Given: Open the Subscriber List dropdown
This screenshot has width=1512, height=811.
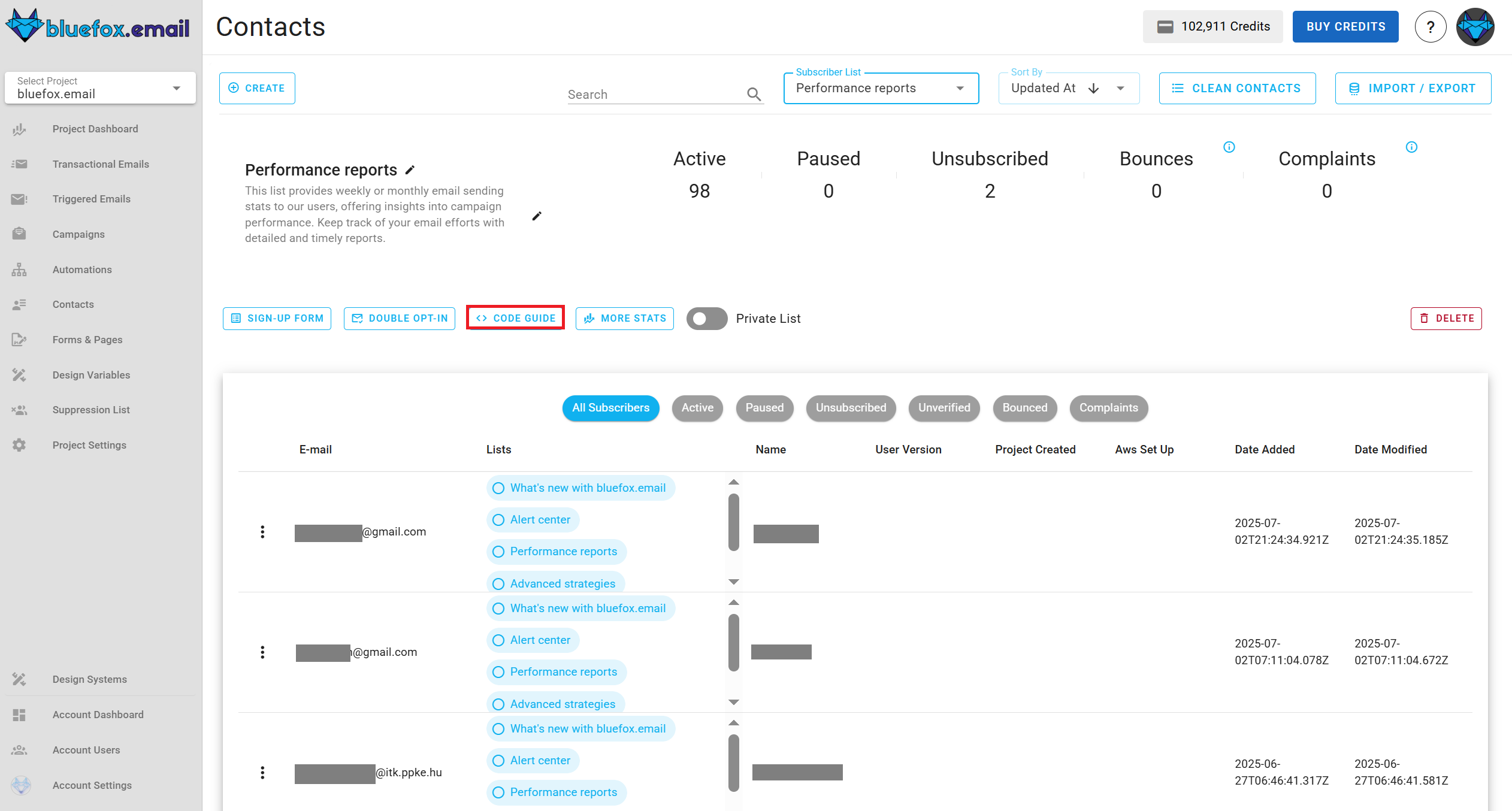Looking at the screenshot, I should pos(881,88).
